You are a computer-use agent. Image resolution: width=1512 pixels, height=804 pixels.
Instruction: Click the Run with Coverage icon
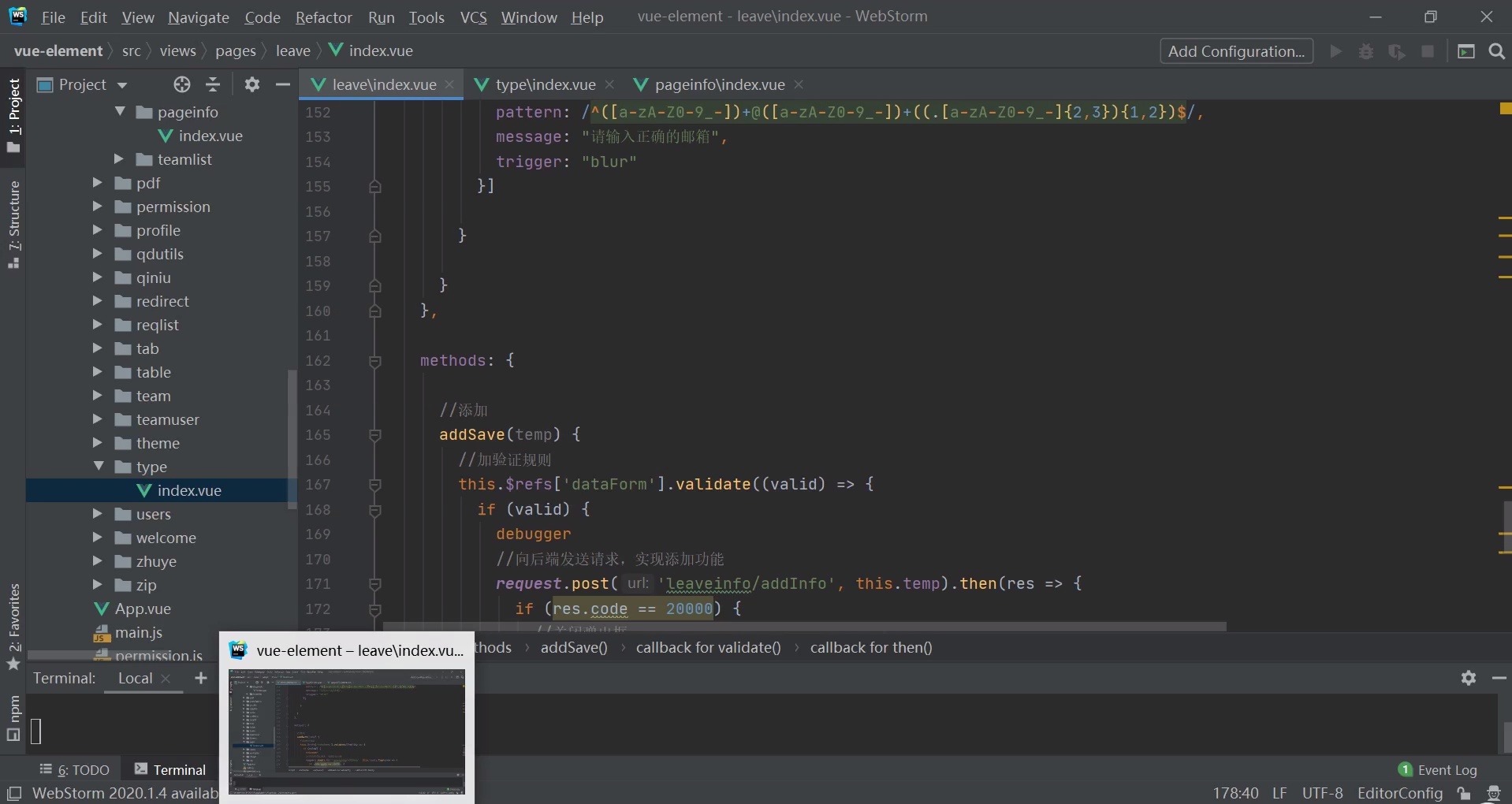point(1398,51)
